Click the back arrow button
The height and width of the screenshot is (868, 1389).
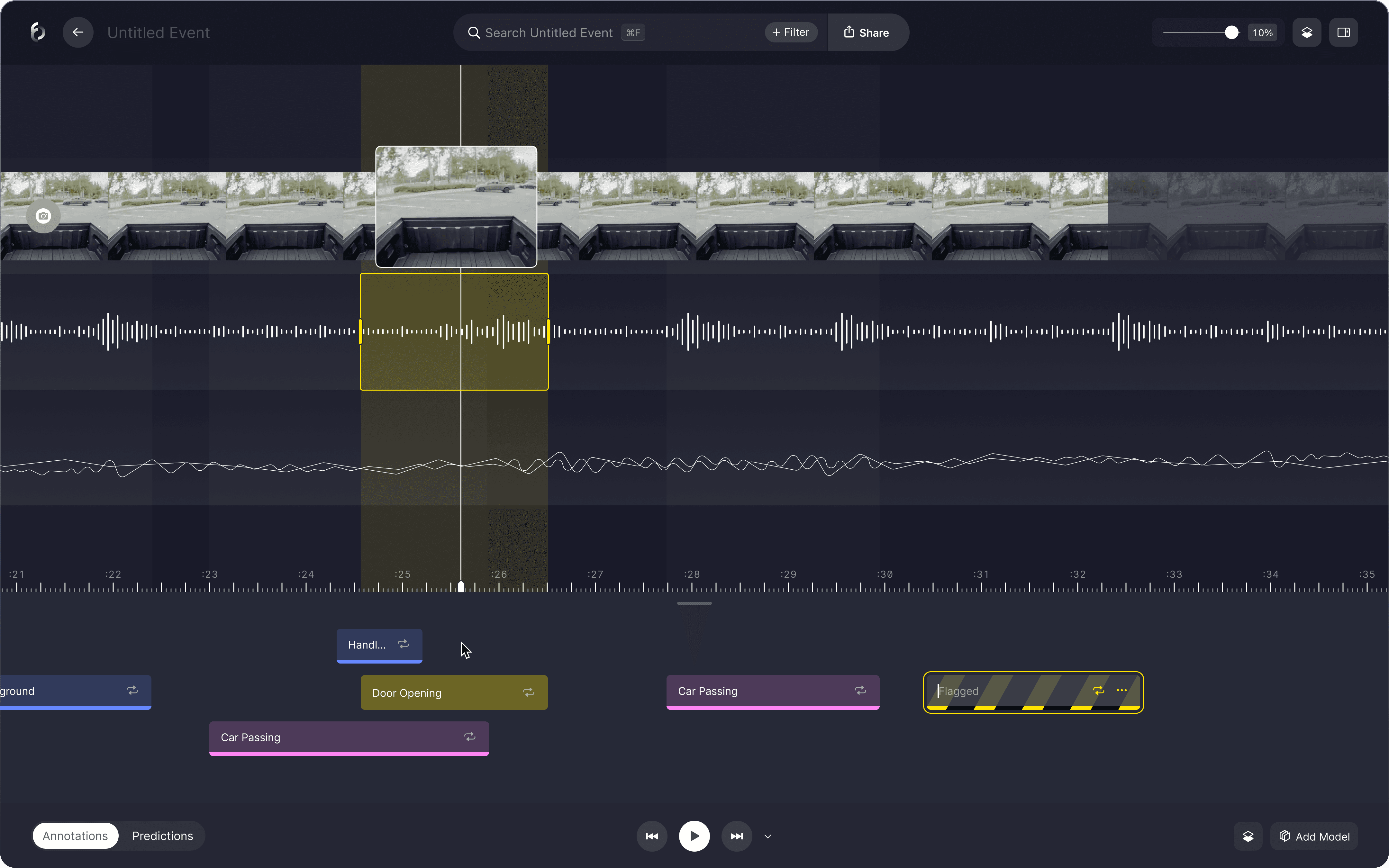[78, 33]
